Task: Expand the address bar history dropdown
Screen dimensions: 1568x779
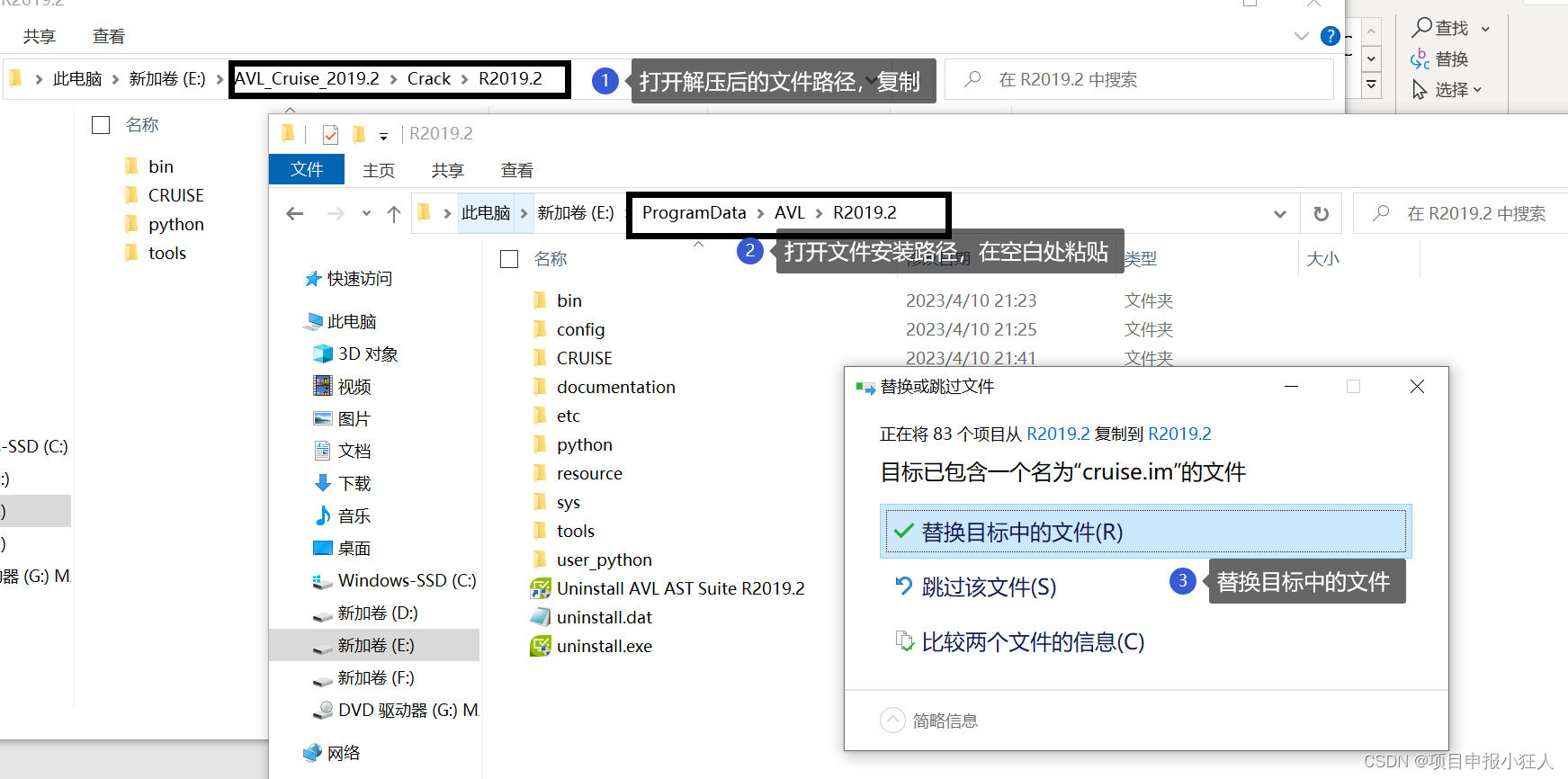Action: (x=1279, y=213)
